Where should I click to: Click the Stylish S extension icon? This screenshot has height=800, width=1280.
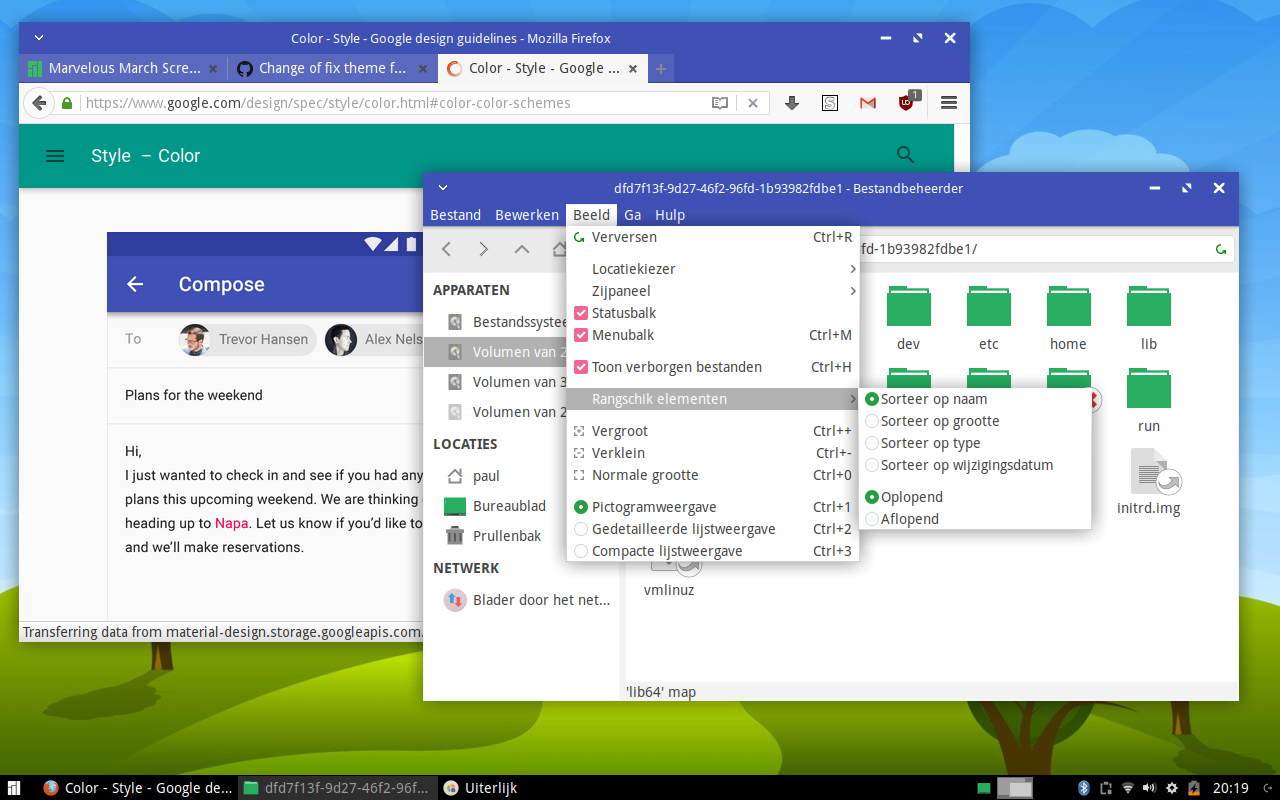tap(830, 103)
